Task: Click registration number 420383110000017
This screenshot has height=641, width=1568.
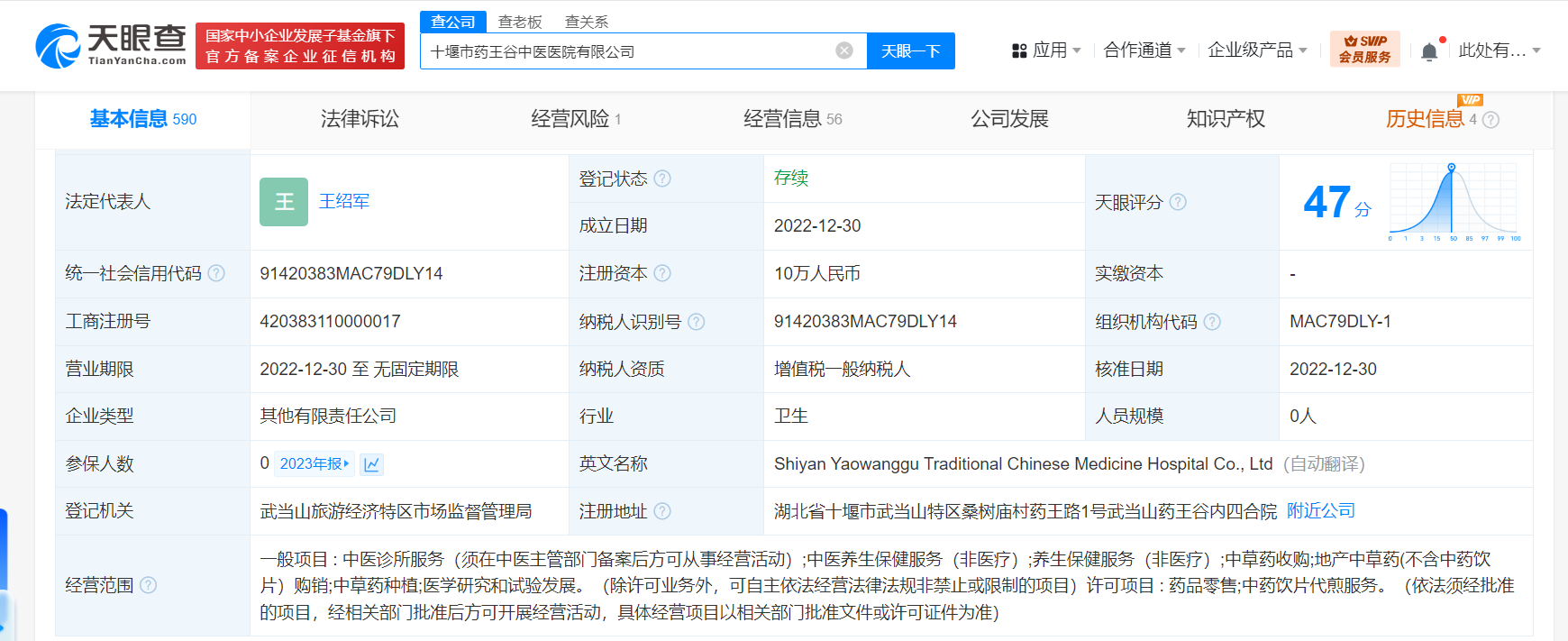Action: click(330, 322)
